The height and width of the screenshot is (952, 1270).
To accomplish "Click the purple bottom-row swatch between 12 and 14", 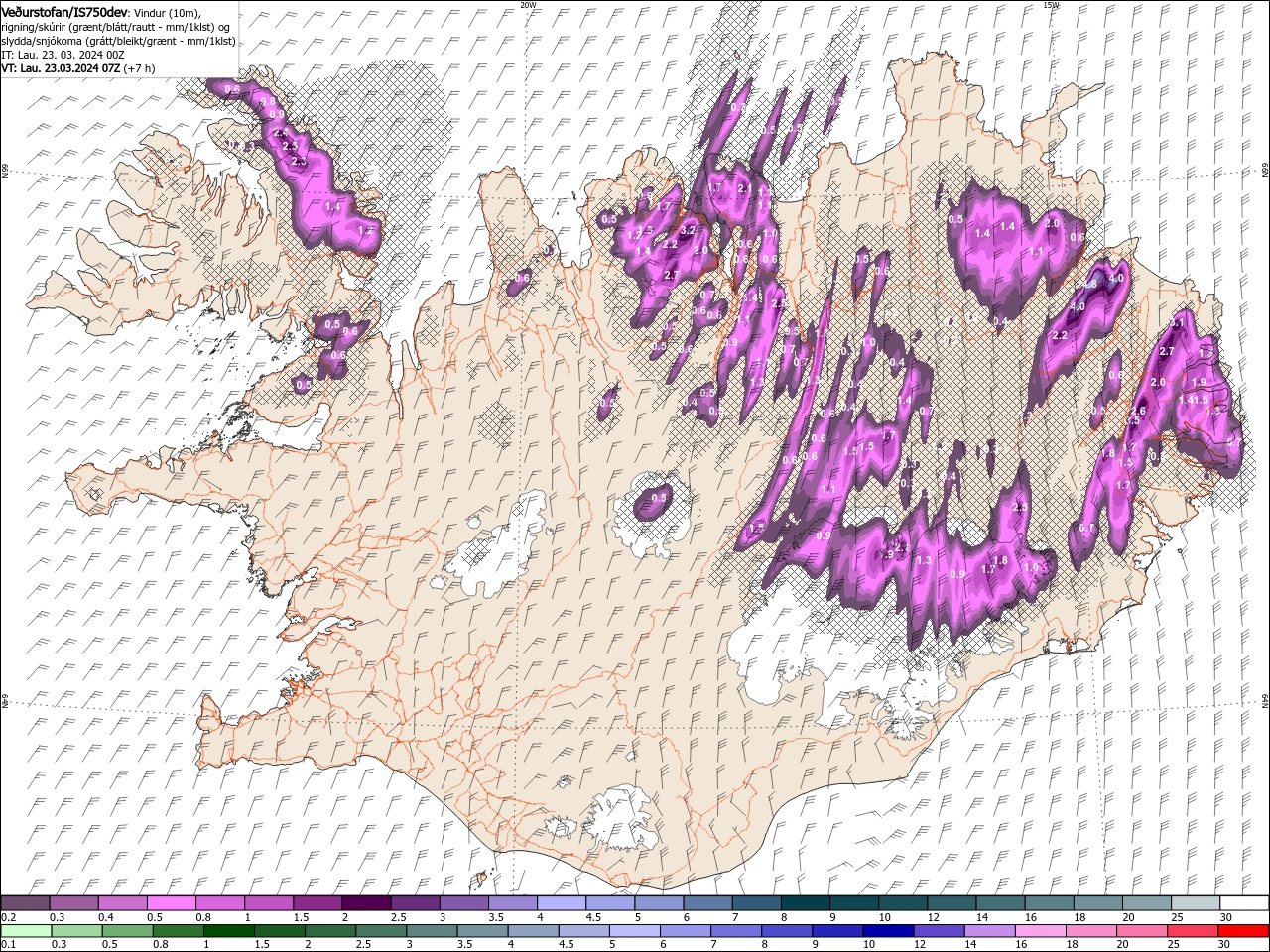I will point(938,931).
